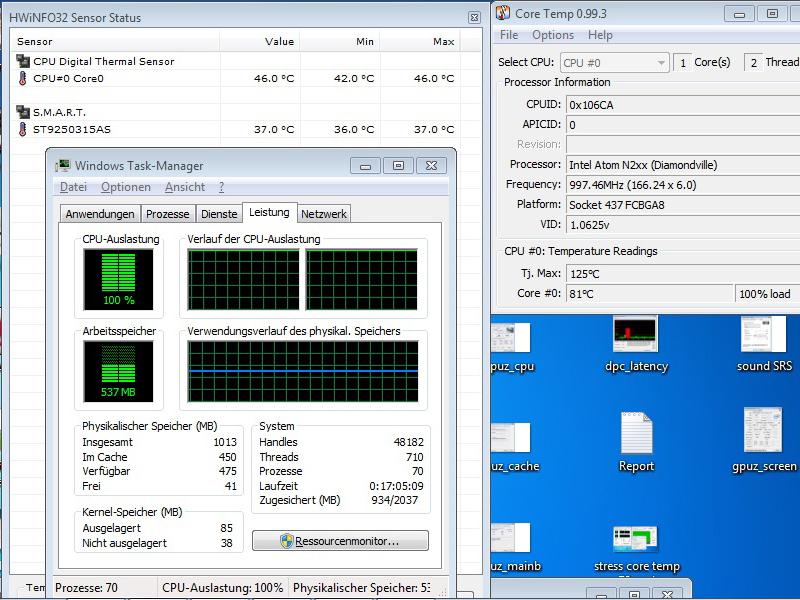
Task: Open the ? help menu in Task-Manager
Action: point(221,187)
